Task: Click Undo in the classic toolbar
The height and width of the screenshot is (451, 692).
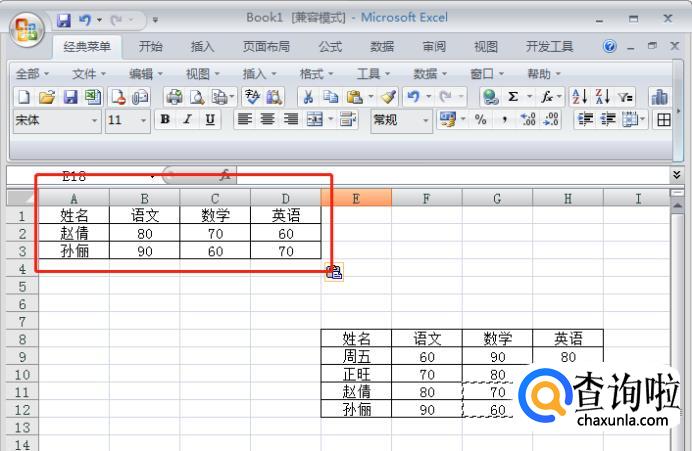Action: point(414,97)
